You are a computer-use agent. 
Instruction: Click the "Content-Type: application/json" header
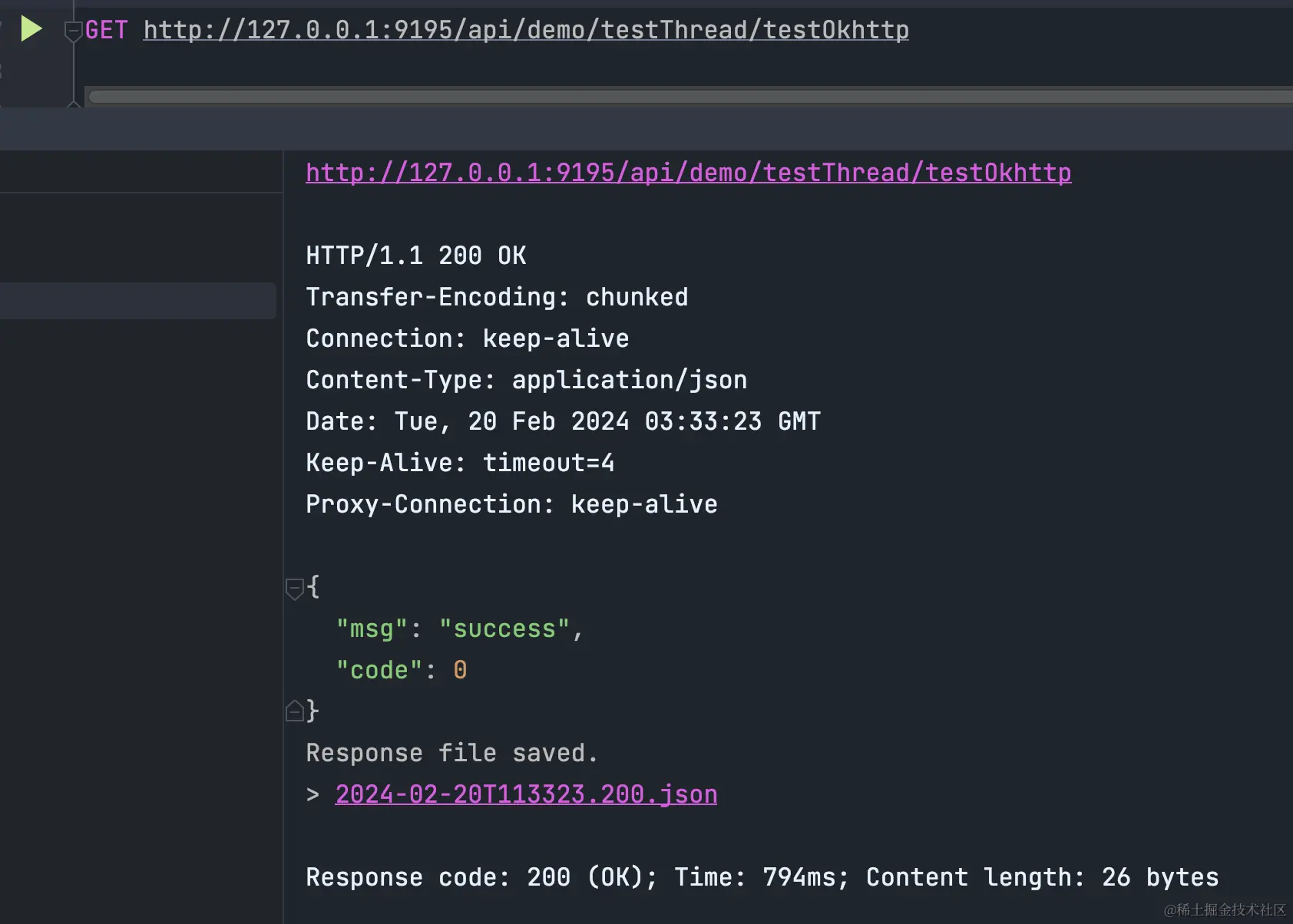(527, 380)
